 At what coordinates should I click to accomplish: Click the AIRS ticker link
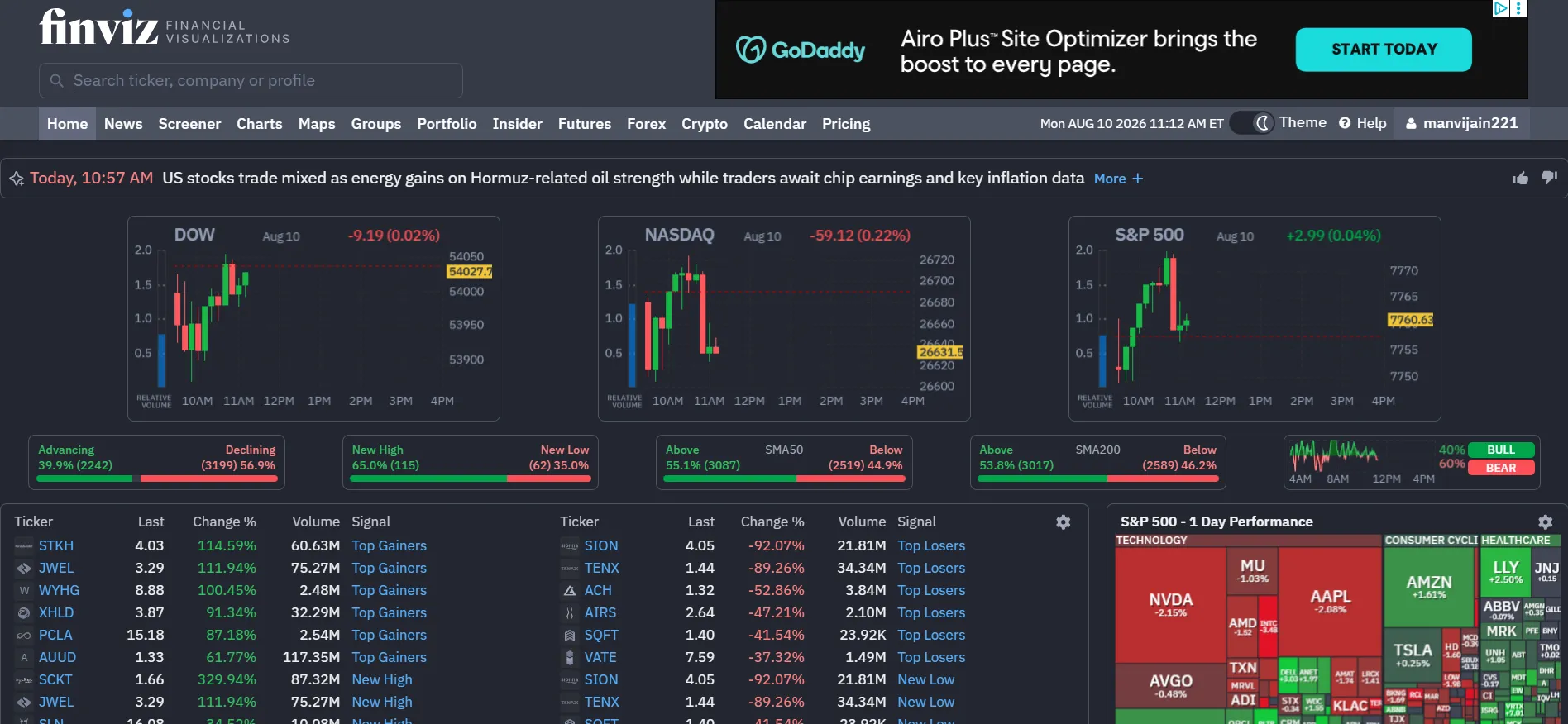pyautogui.click(x=600, y=613)
